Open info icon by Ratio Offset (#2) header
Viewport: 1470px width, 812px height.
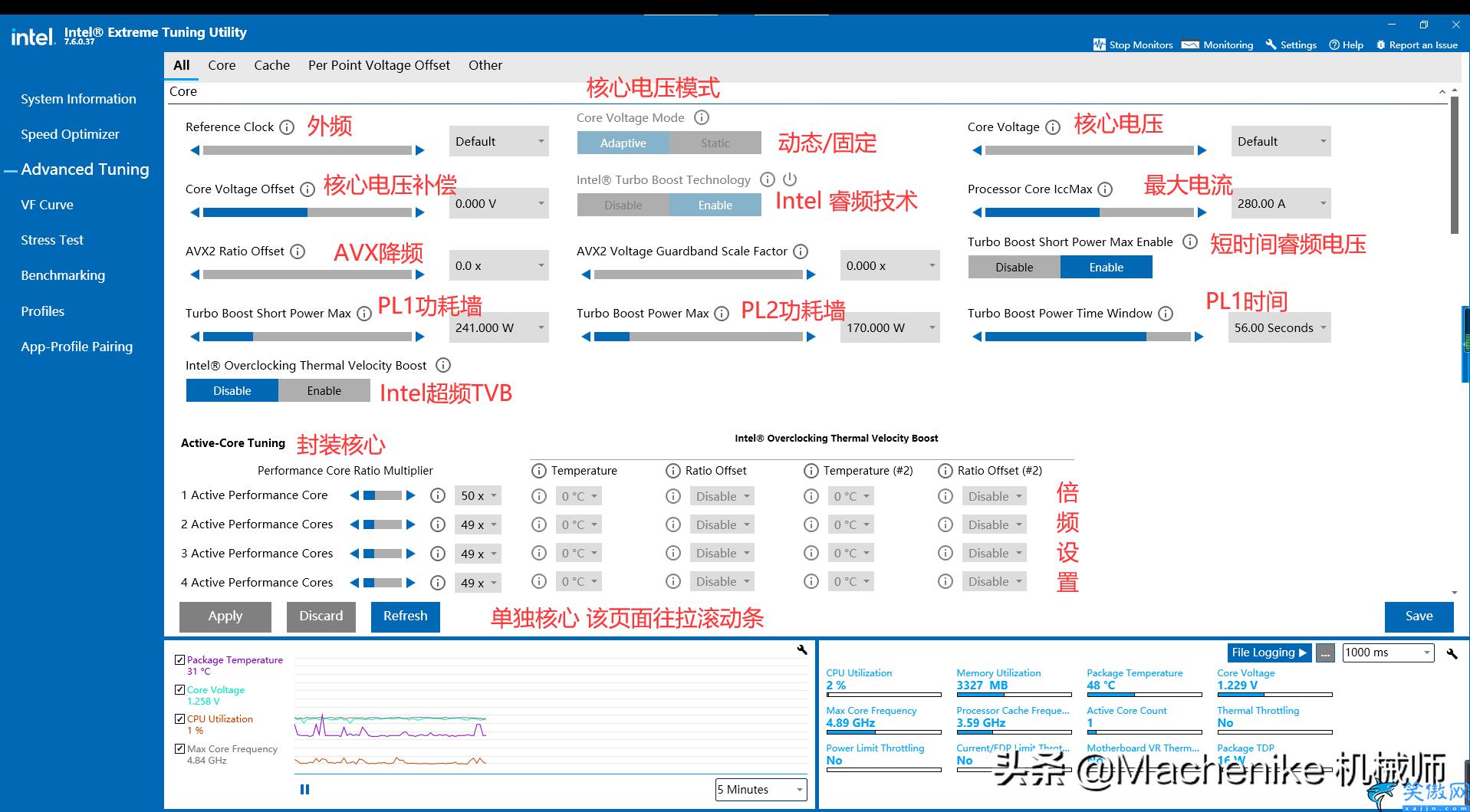pyautogui.click(x=945, y=471)
